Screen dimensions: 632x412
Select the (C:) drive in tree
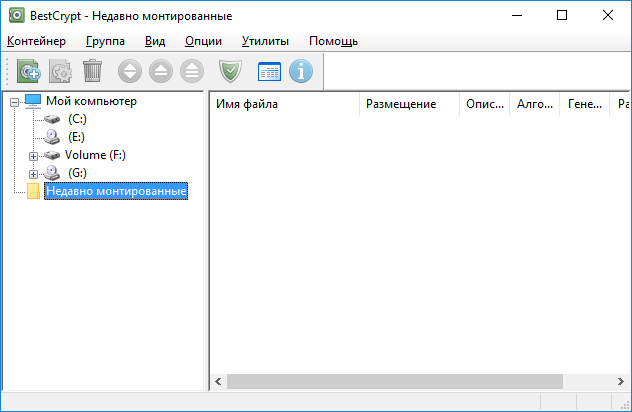77,119
